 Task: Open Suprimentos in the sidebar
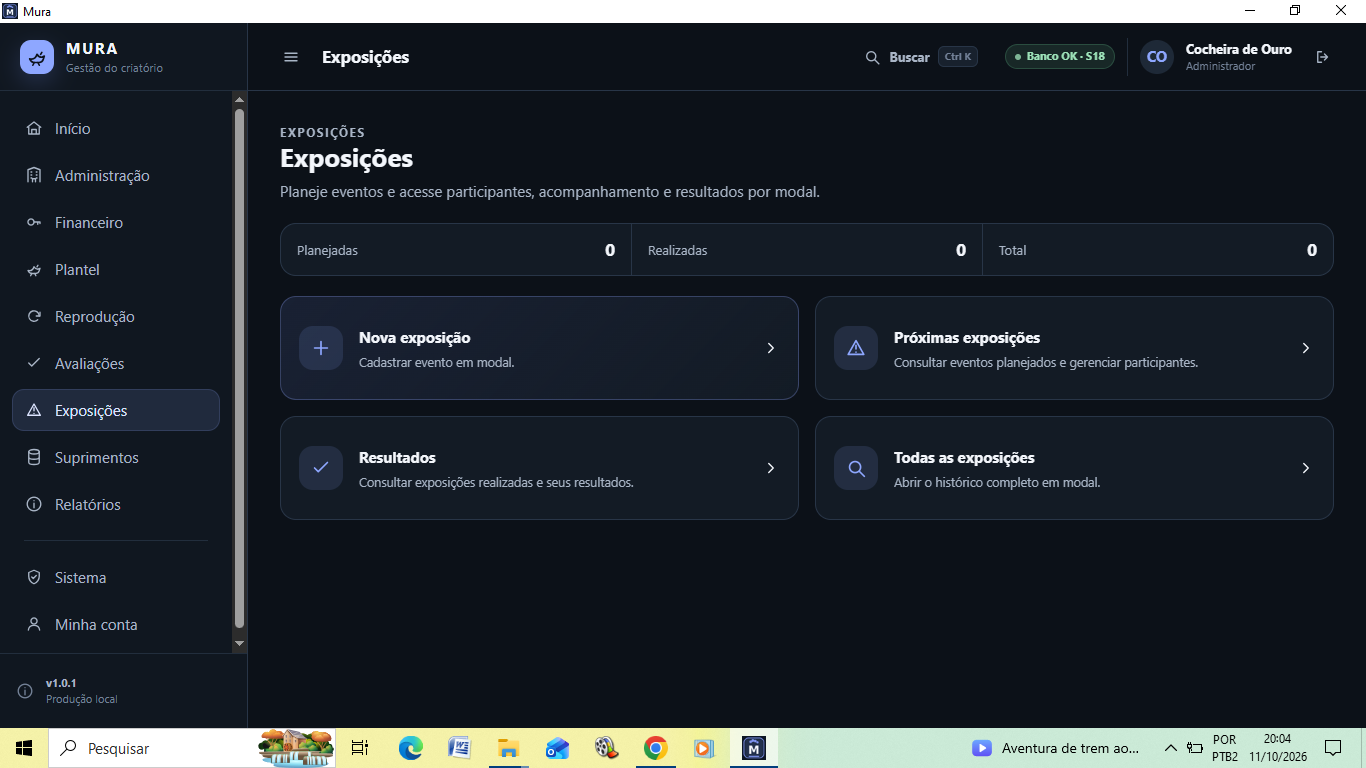click(116, 458)
